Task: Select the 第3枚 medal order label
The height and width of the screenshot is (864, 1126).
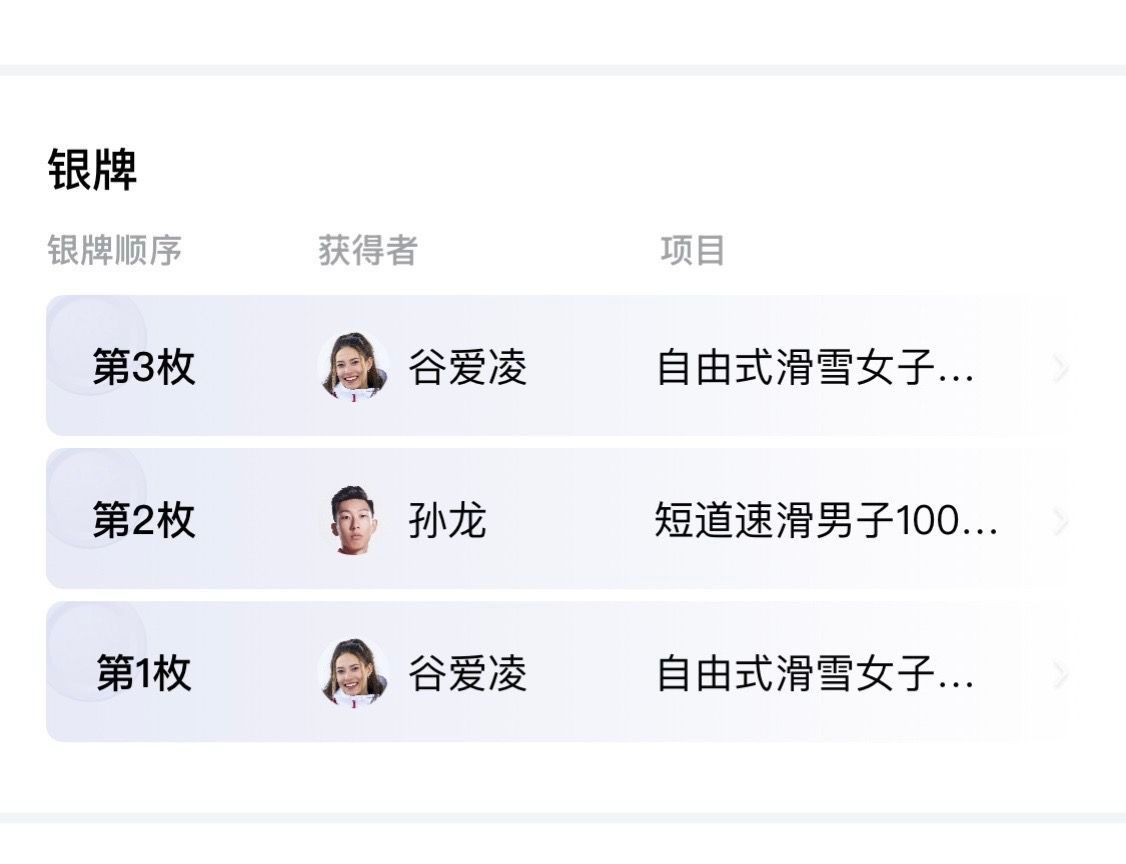Action: [x=144, y=367]
